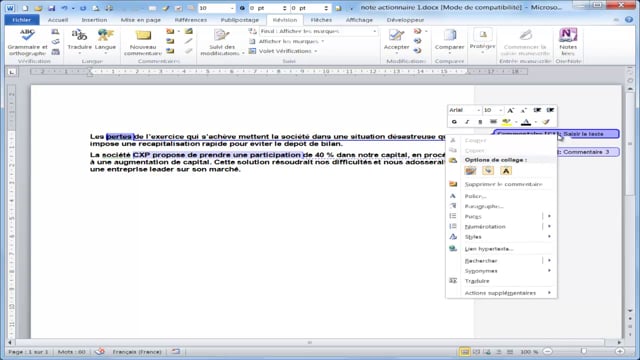Grow font size in the mini toolbar
This screenshot has width=640, height=360.
[510, 110]
